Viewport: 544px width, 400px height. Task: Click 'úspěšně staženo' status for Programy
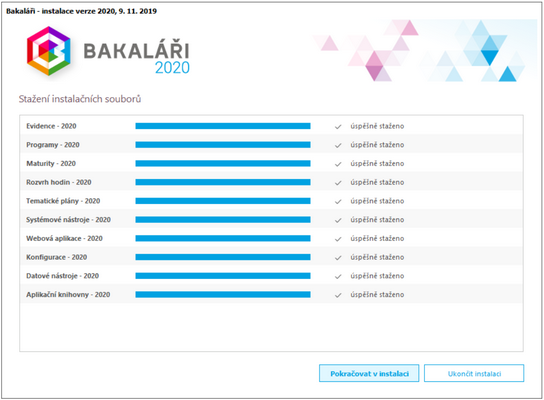coord(377,145)
